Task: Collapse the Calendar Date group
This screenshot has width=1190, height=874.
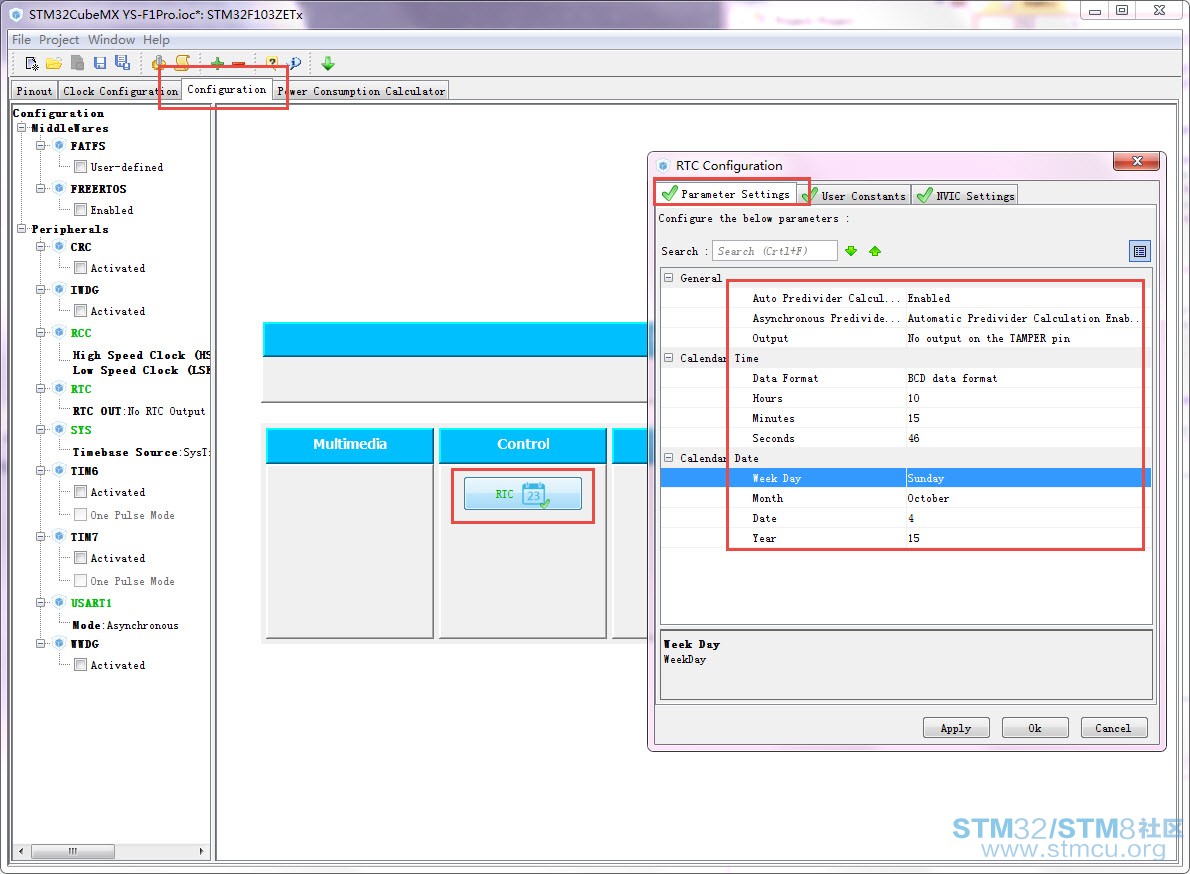Action: [669, 457]
